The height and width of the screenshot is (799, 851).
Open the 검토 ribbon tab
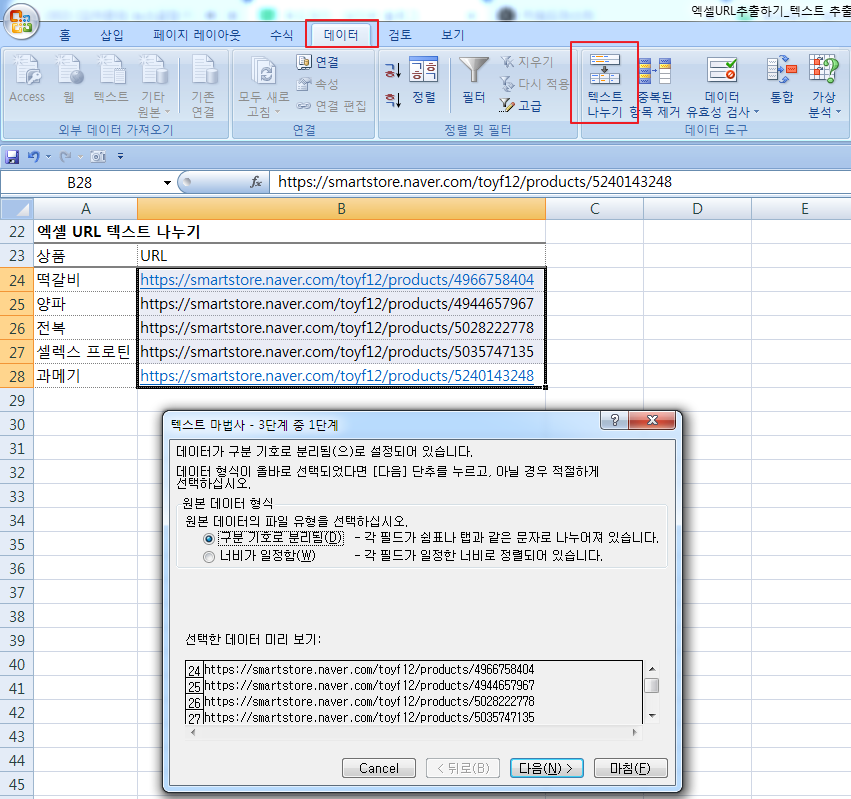(400, 35)
